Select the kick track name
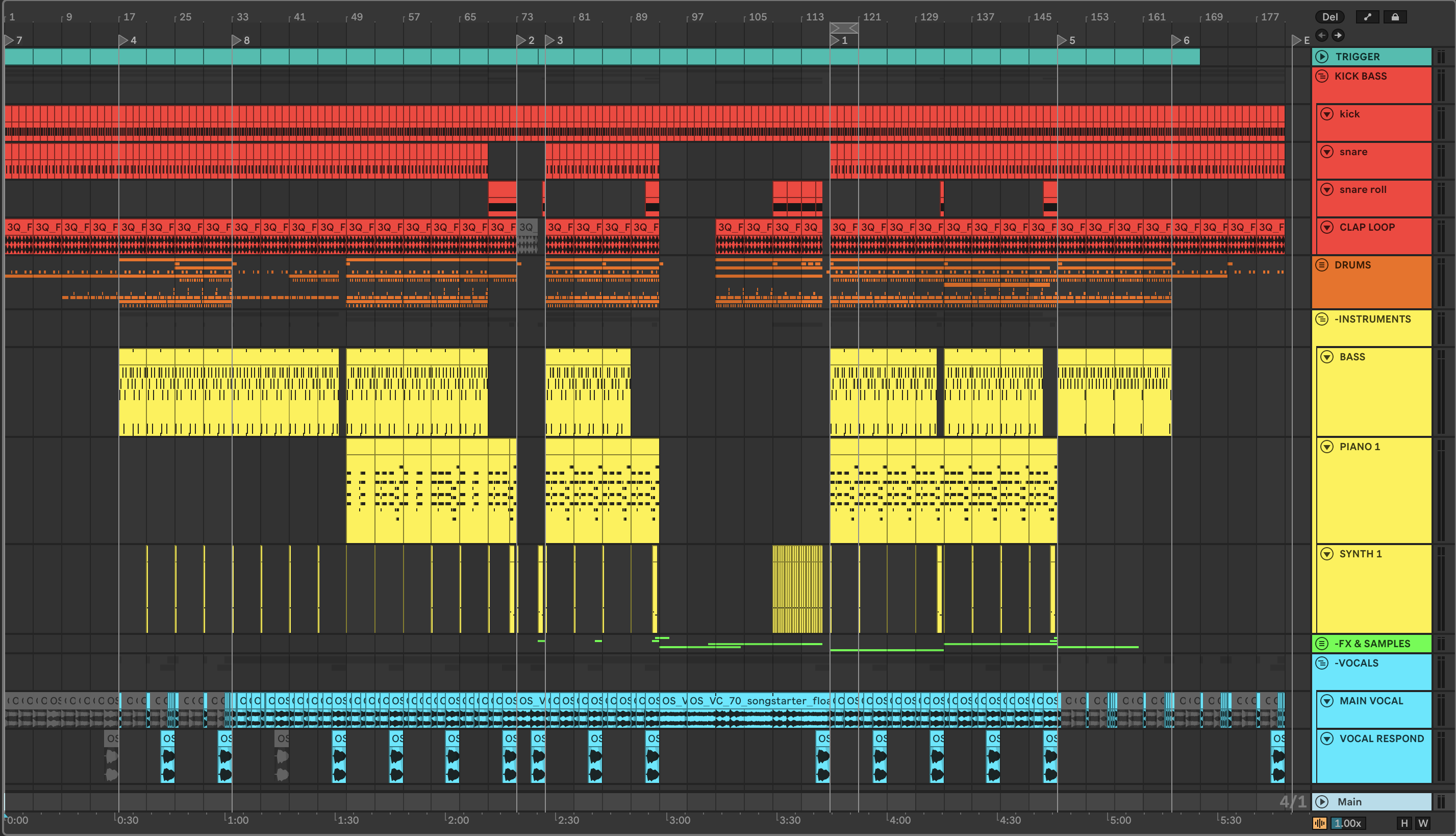1456x836 pixels. click(1349, 114)
